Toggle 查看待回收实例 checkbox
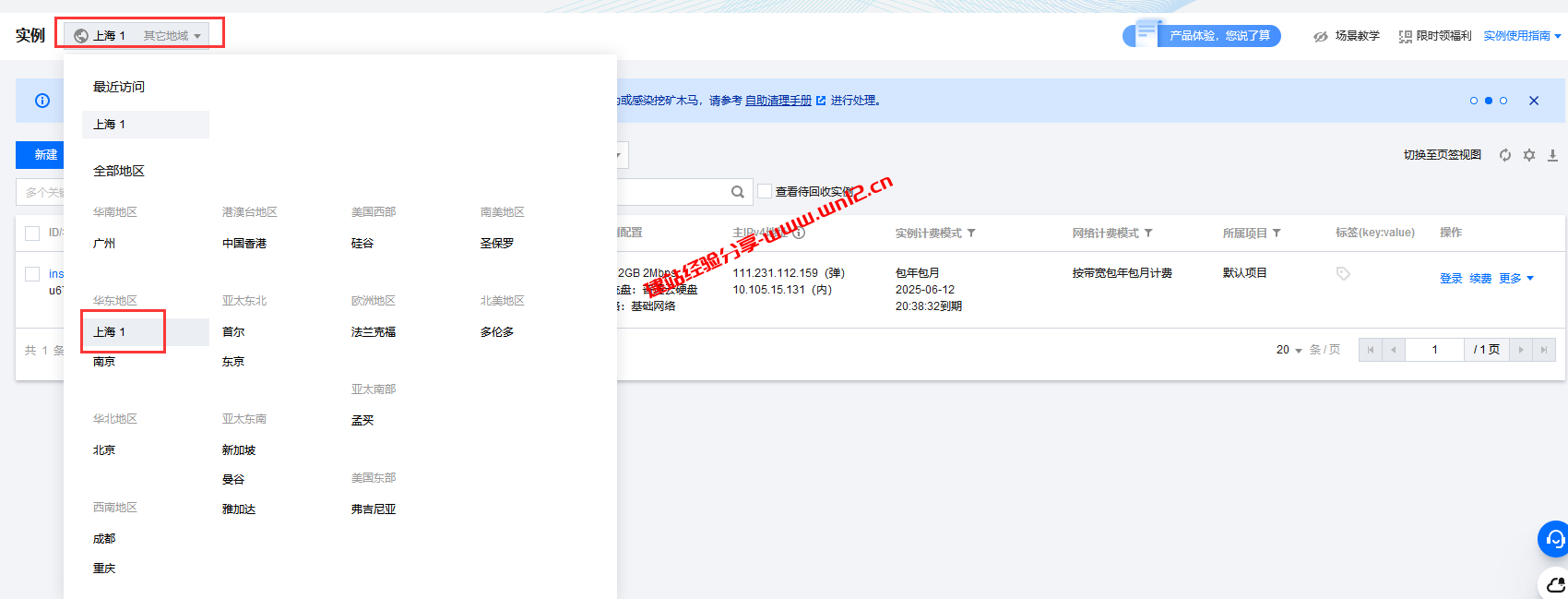Viewport: 1568px width, 599px height. click(x=765, y=191)
